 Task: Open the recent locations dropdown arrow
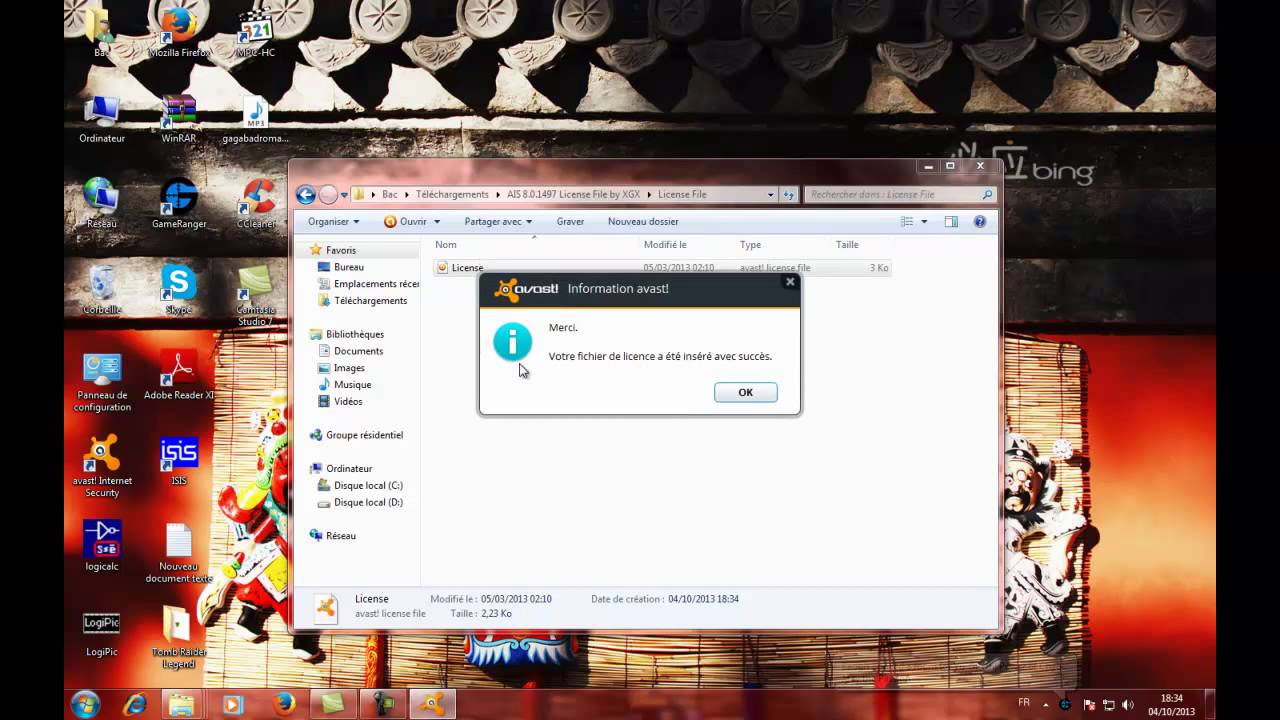pyautogui.click(x=344, y=195)
